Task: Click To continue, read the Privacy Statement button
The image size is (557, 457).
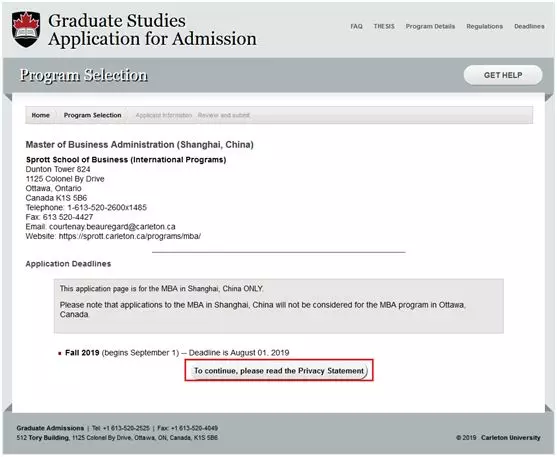Action: [x=279, y=371]
